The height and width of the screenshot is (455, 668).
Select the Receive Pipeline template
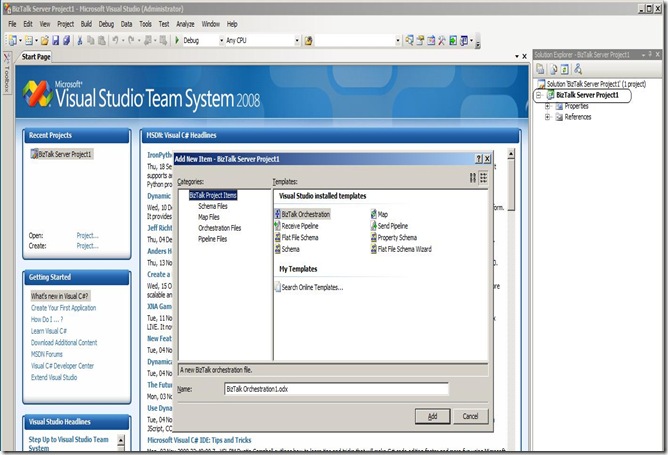click(x=297, y=226)
